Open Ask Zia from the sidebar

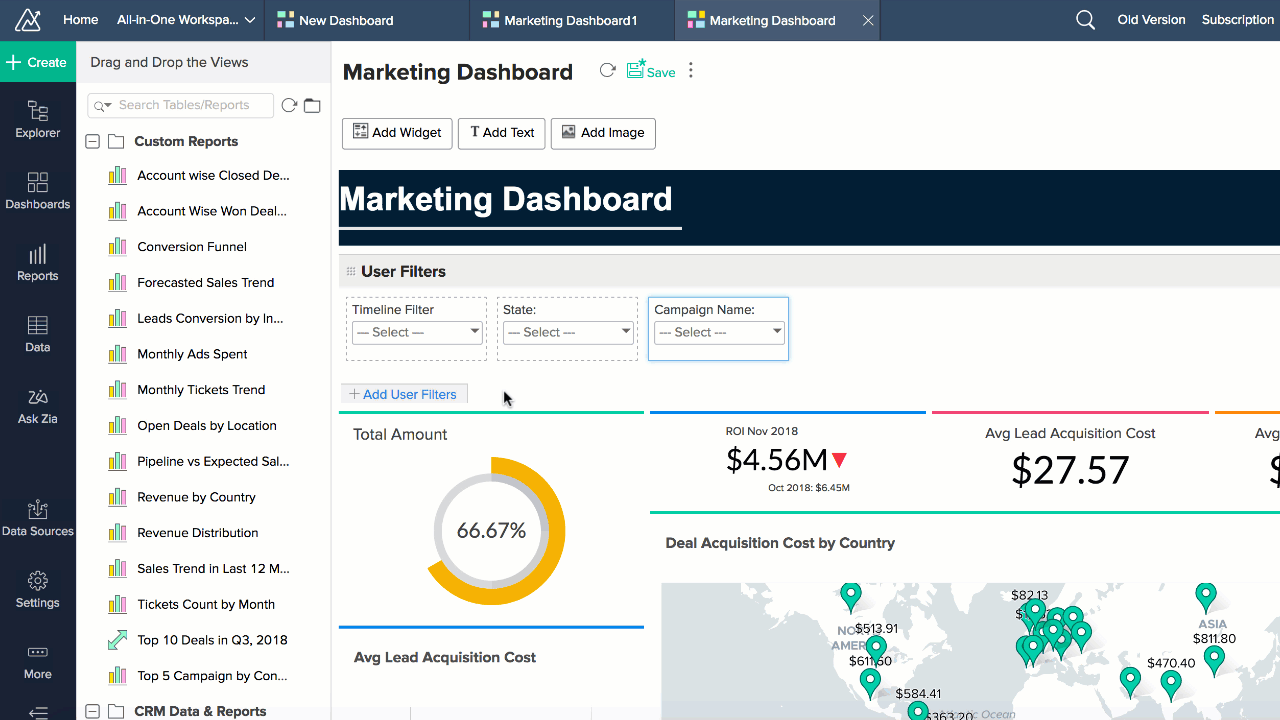point(37,406)
